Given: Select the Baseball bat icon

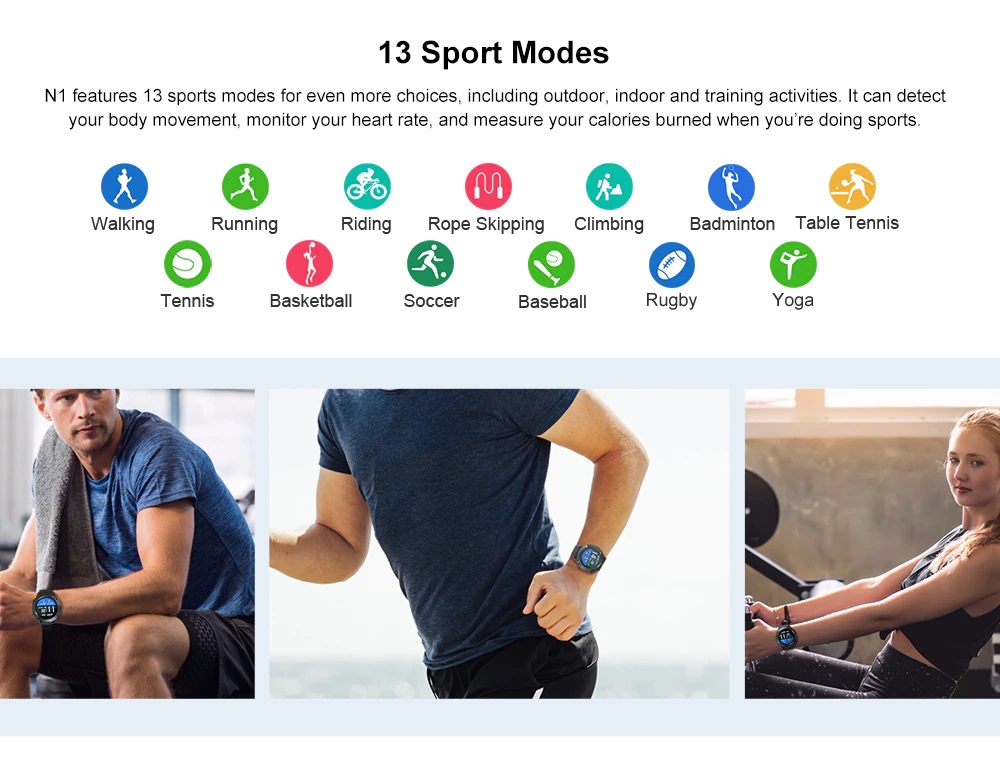Looking at the screenshot, I should coord(551,264).
